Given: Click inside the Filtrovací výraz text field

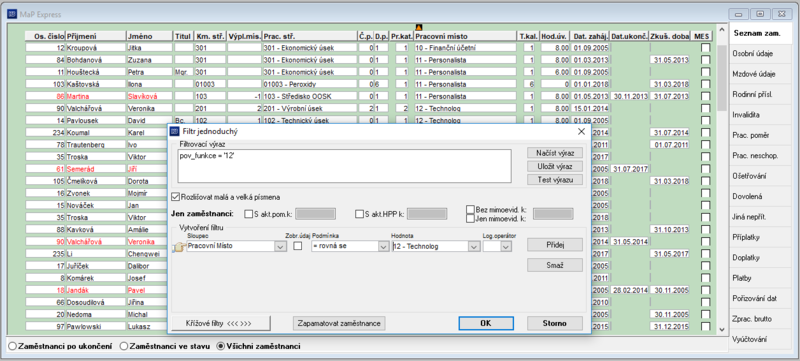Looking at the screenshot, I should (x=344, y=166).
